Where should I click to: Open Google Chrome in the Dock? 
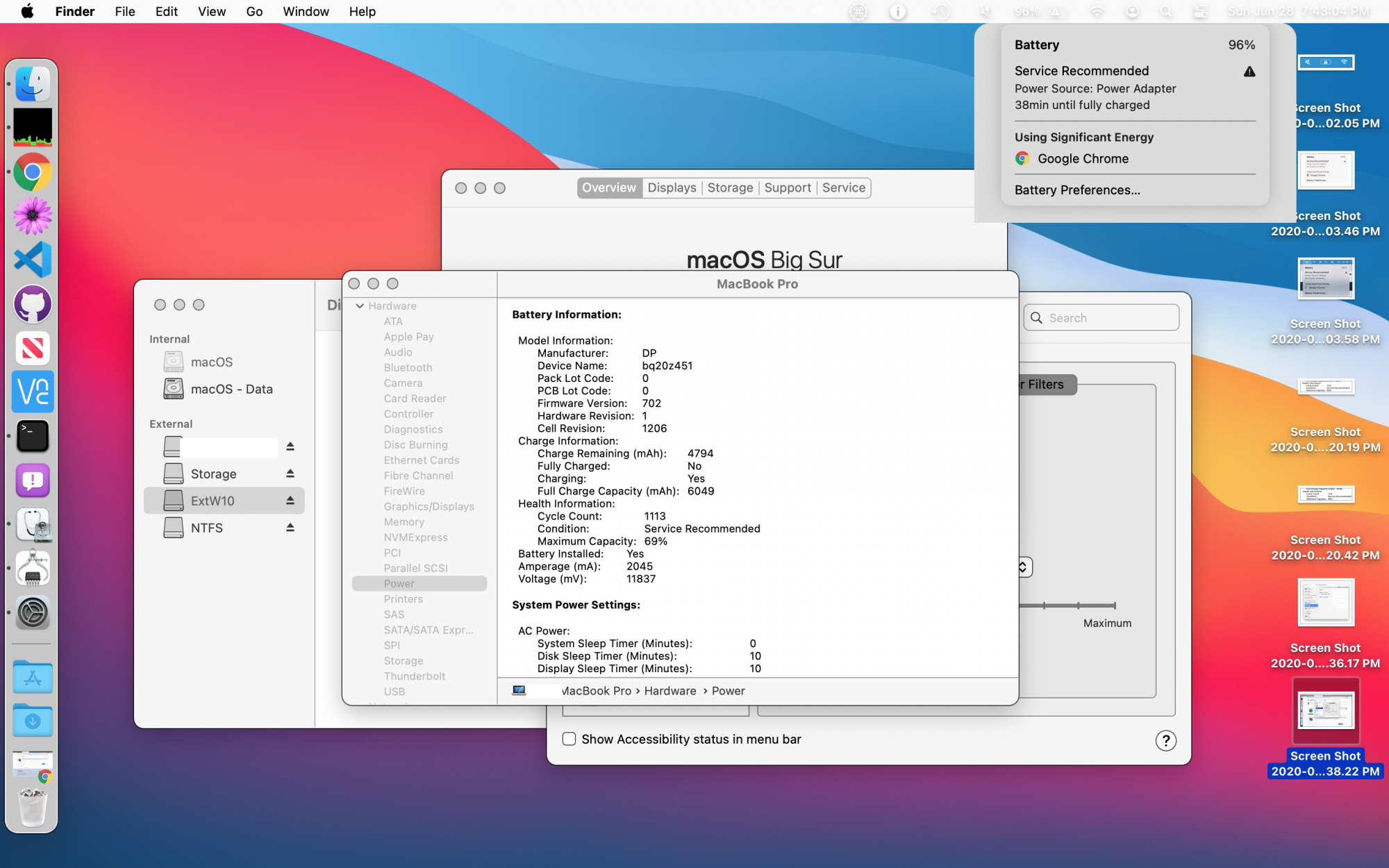pos(33,172)
